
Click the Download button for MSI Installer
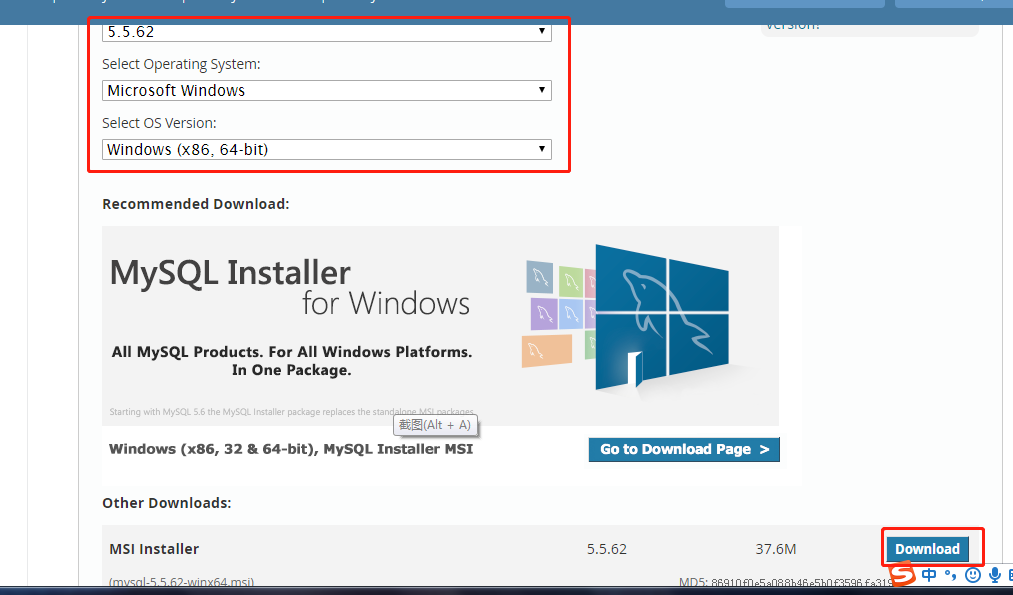[x=927, y=549]
